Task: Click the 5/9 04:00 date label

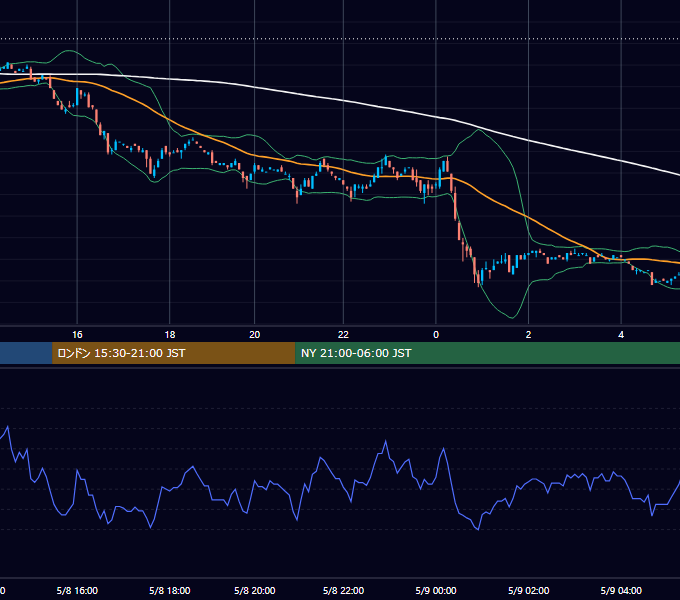Action: 621,590
